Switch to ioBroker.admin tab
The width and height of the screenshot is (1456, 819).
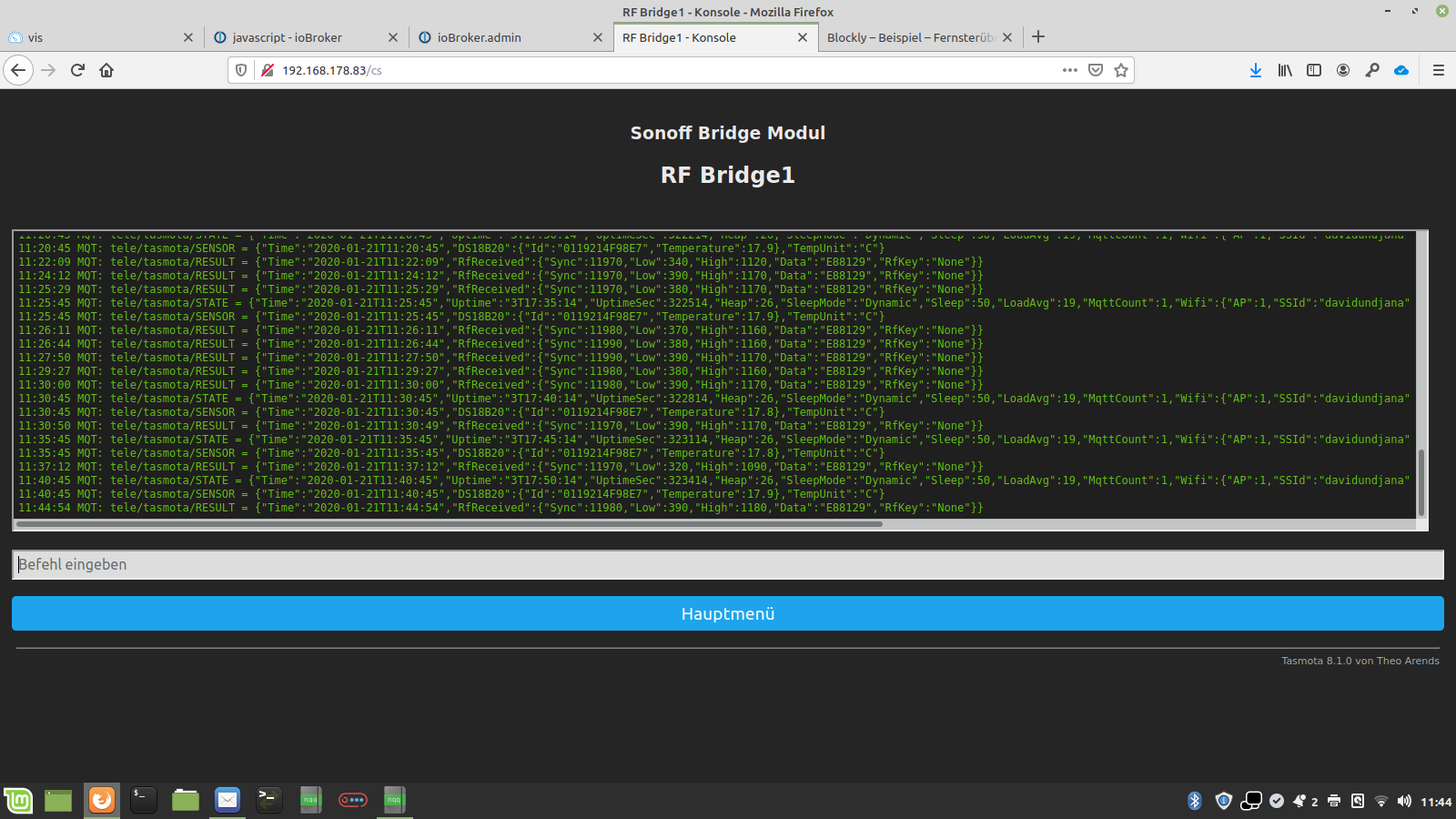(510, 37)
